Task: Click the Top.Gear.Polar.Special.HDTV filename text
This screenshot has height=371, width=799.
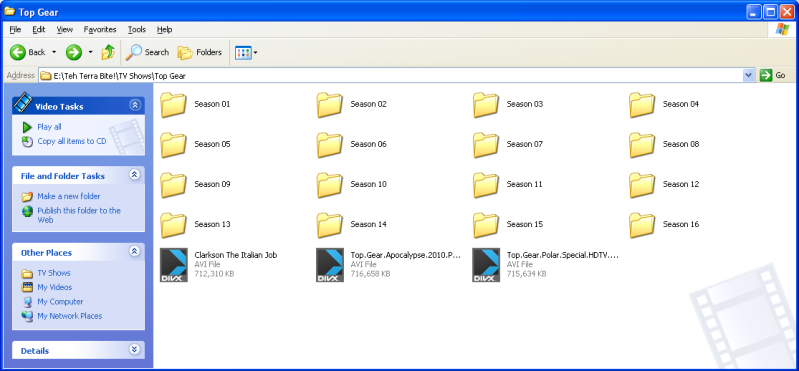Action: 563,255
